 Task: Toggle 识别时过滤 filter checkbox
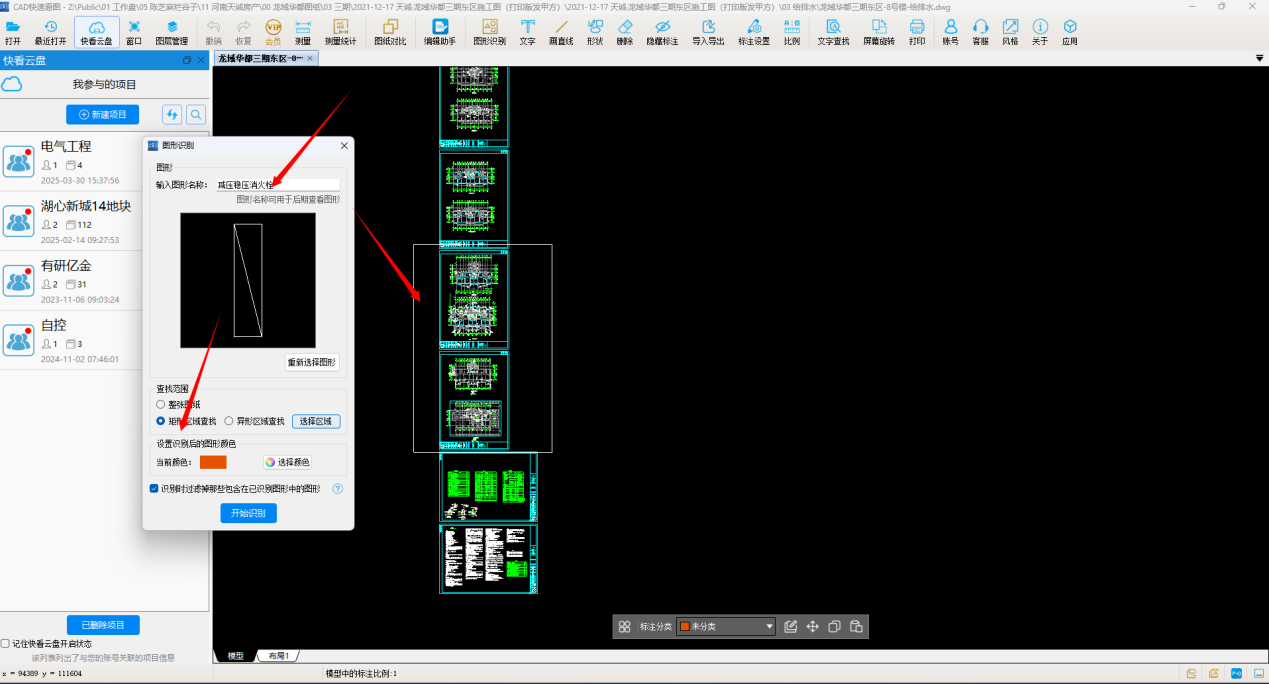[x=154, y=489]
